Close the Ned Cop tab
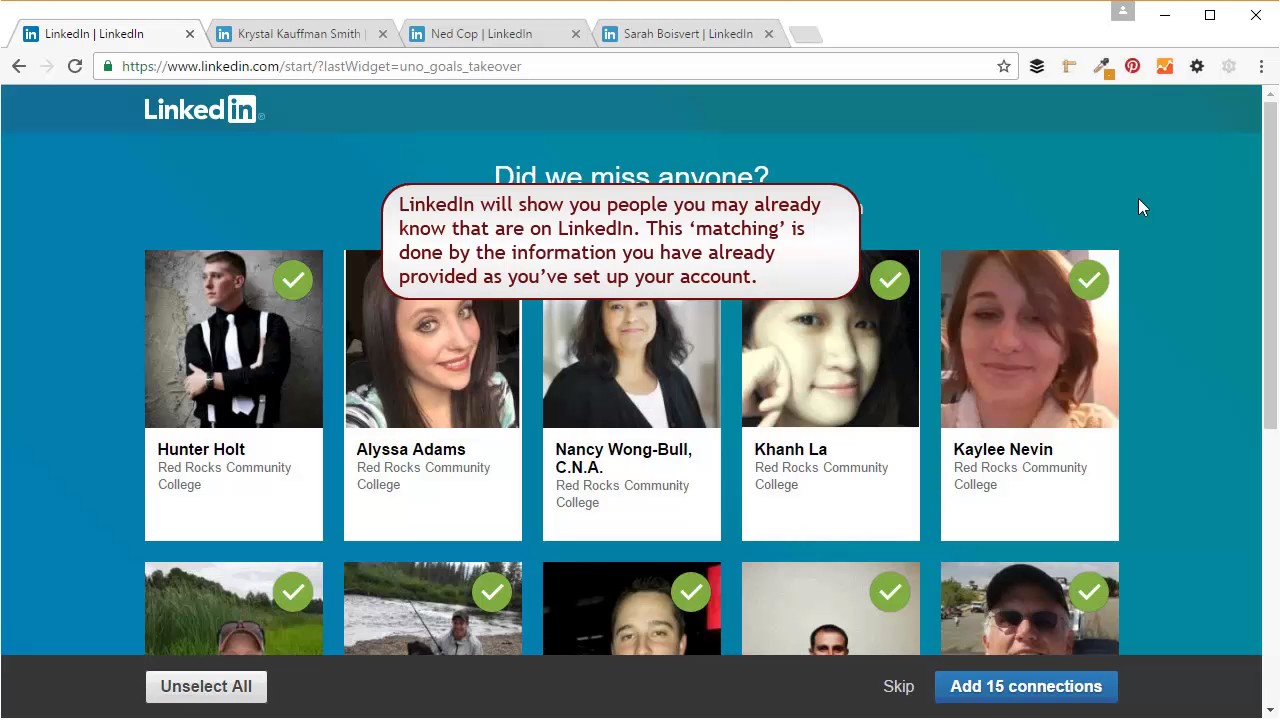Image resolution: width=1280 pixels, height=720 pixels. coord(576,34)
